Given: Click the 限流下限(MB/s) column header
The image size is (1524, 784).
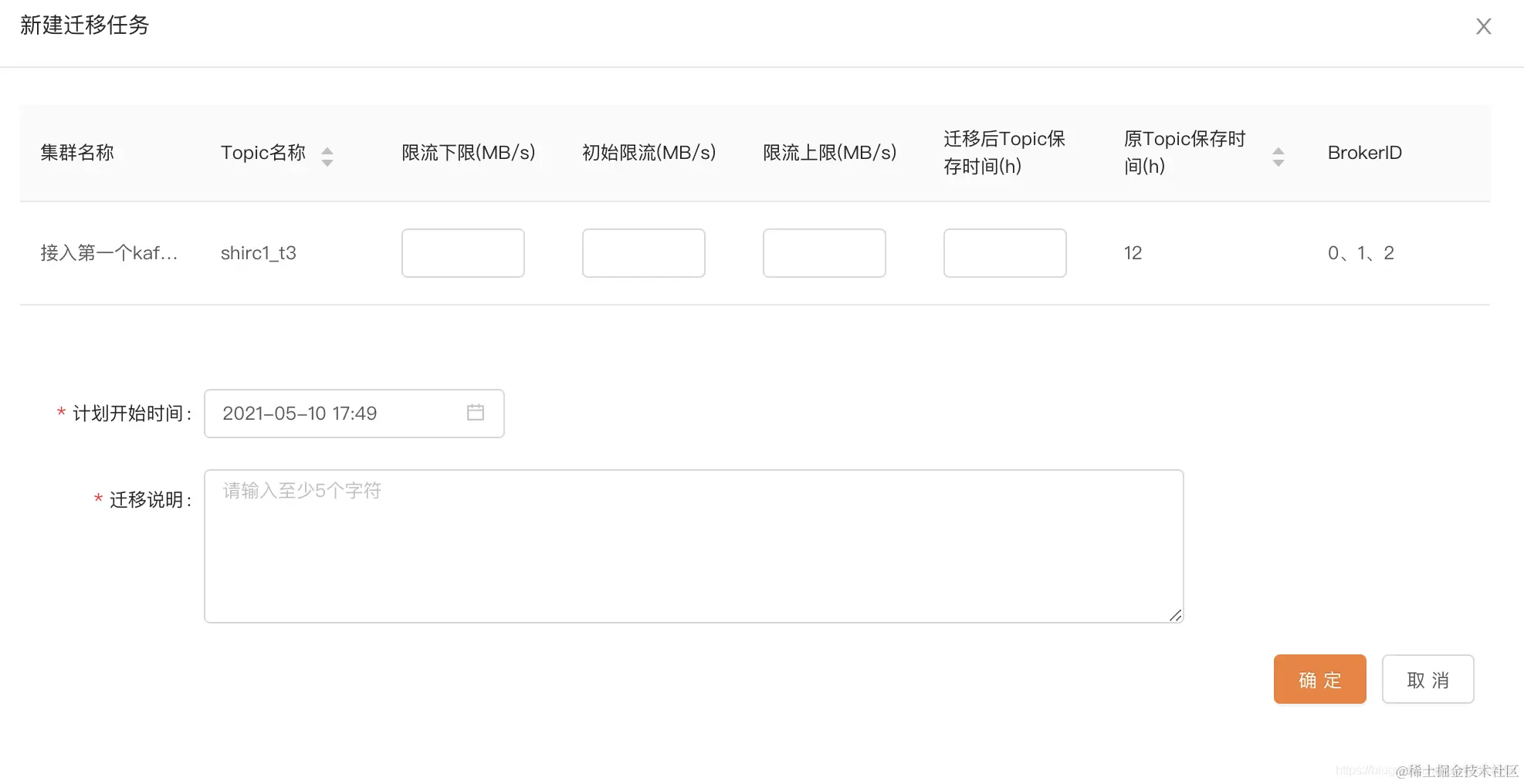Looking at the screenshot, I should pyautogui.click(x=469, y=153).
